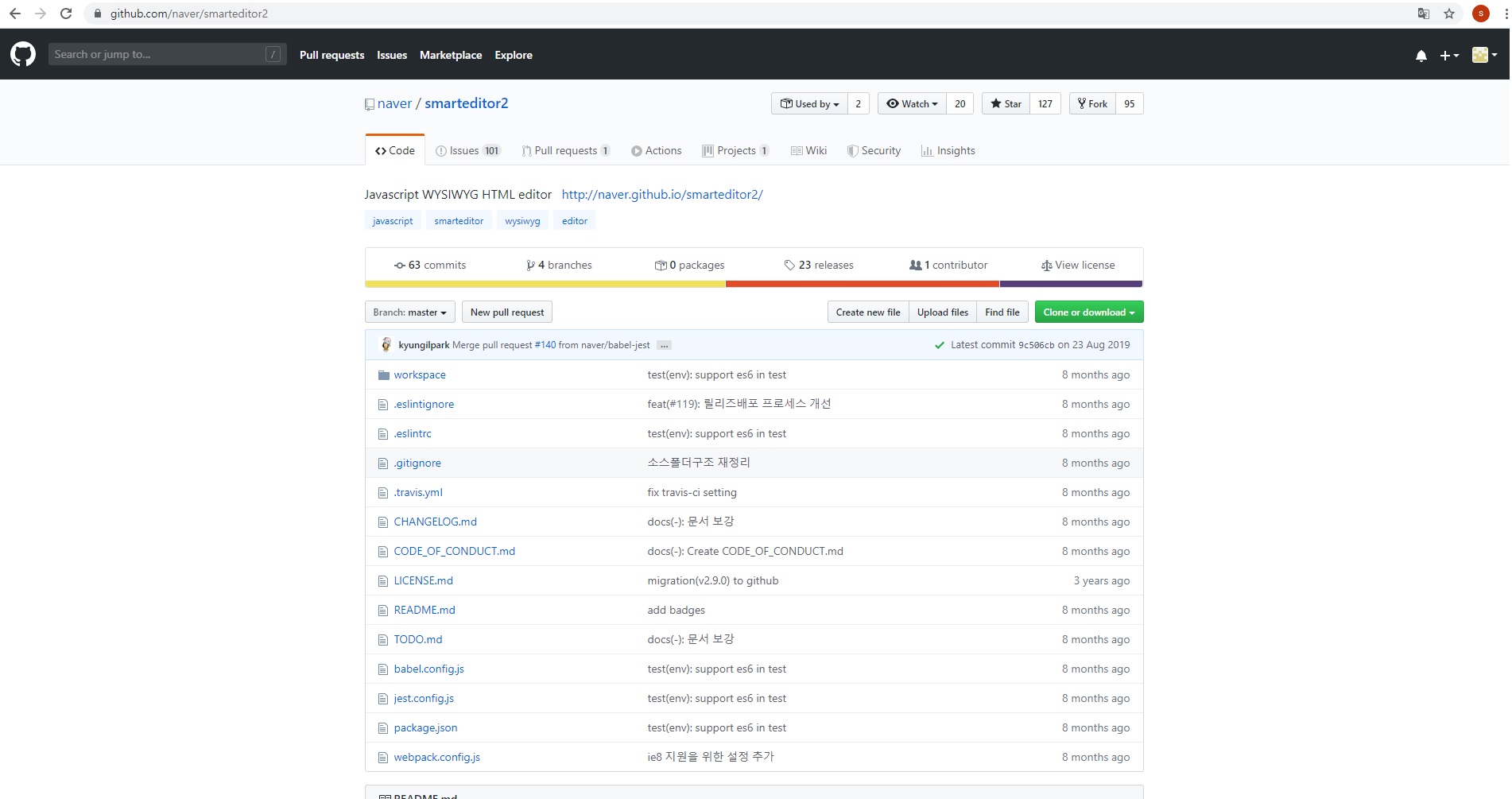
Task: Open the user avatar menu
Action: 1485,55
